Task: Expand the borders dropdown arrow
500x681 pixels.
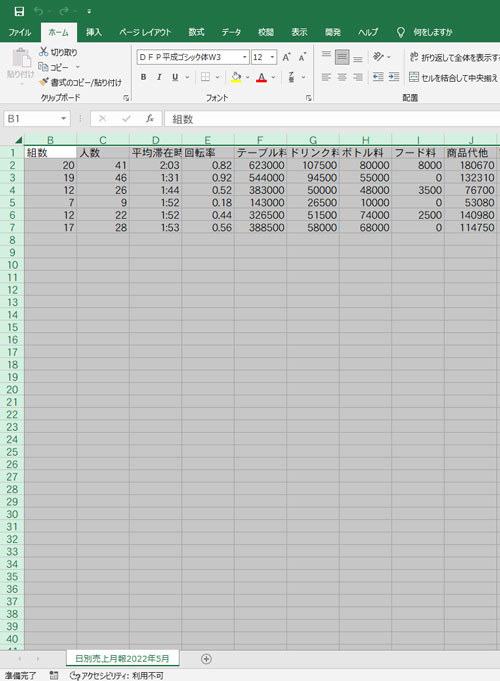Action: pyautogui.click(x=217, y=77)
